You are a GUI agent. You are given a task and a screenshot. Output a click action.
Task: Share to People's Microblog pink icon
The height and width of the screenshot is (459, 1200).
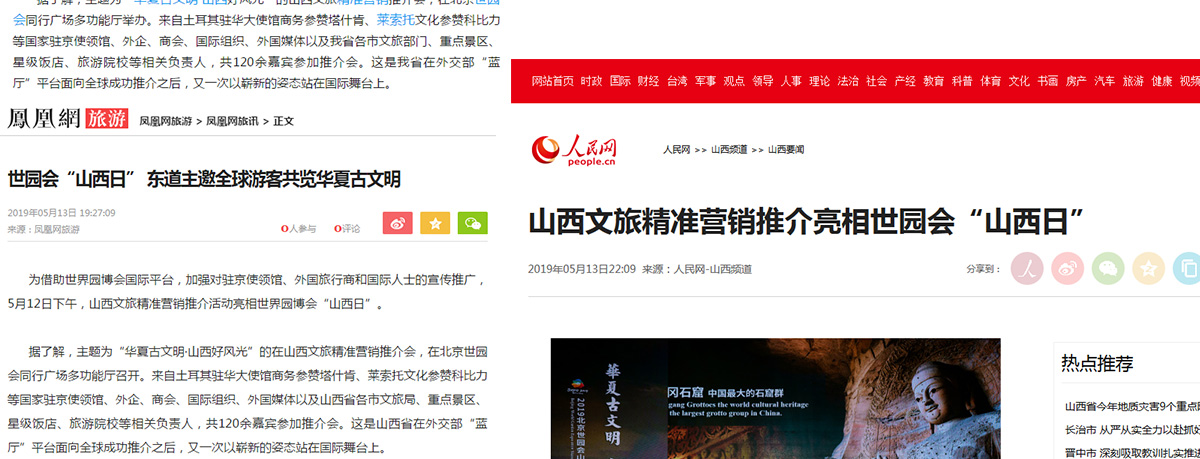point(1027,268)
